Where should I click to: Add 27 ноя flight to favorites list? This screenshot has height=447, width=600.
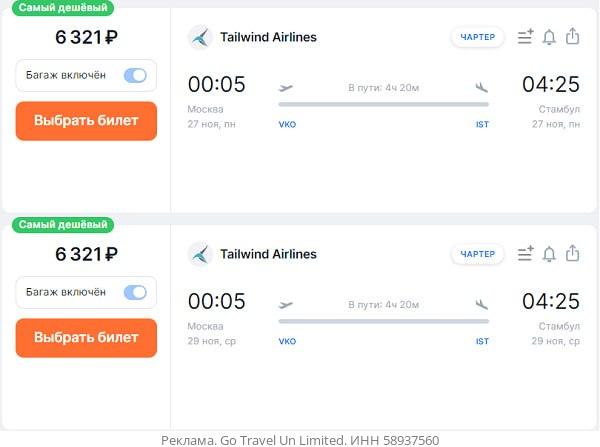pos(525,37)
